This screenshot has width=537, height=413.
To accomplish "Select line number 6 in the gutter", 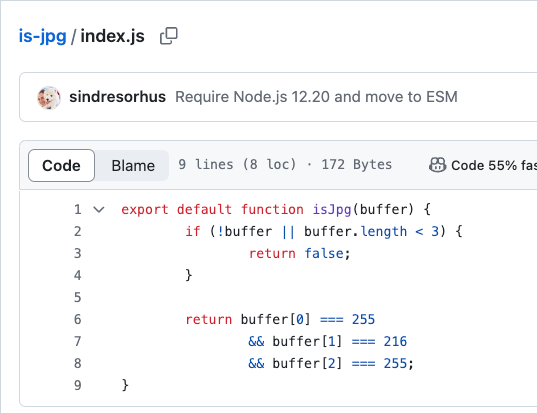I will (x=78, y=320).
